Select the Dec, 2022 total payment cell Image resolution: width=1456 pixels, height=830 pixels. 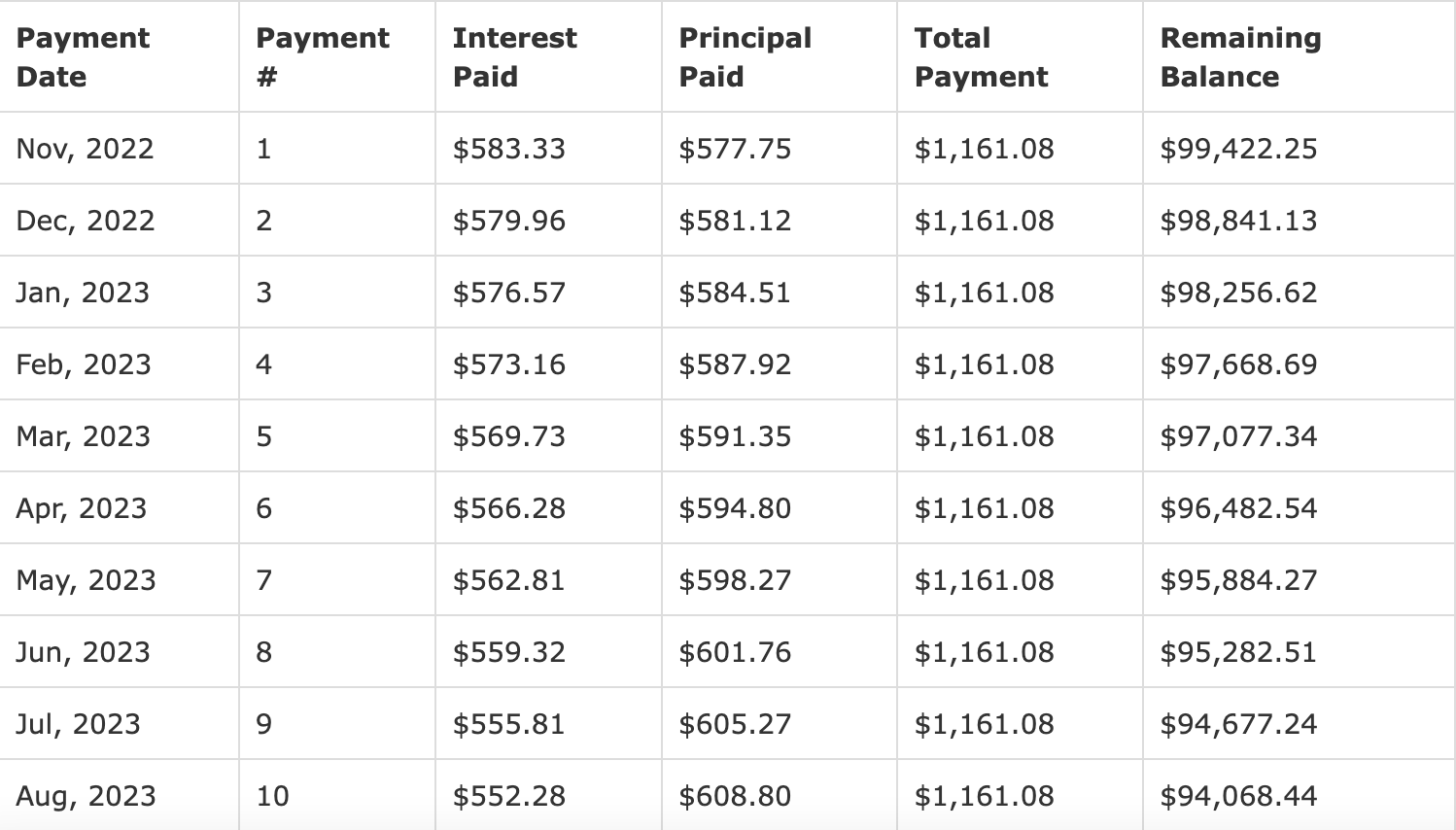click(984, 221)
